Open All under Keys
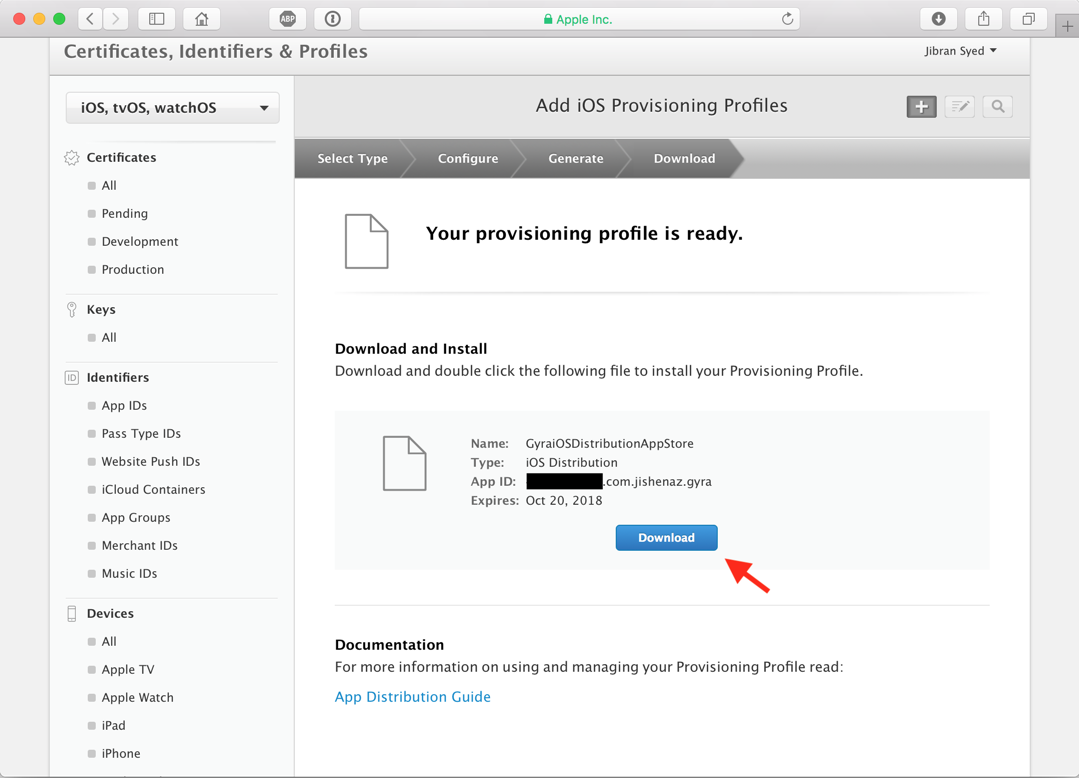 (x=109, y=338)
